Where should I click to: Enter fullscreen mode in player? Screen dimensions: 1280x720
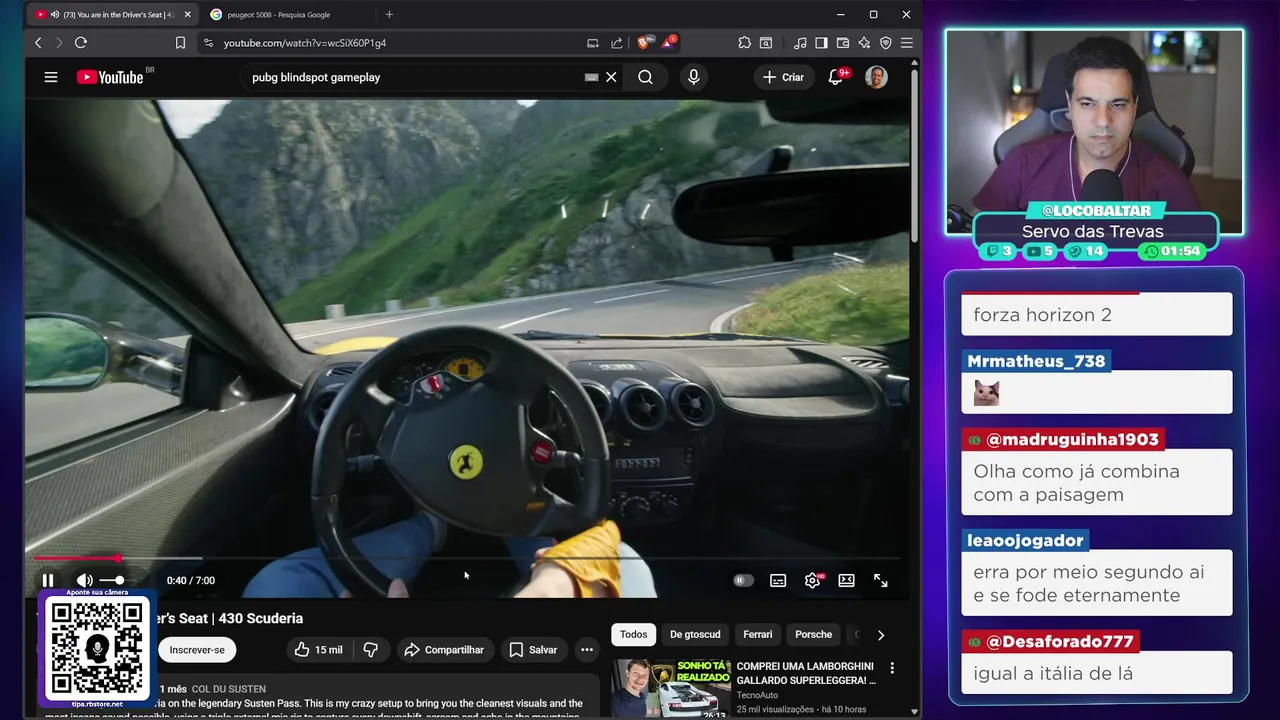[881, 580]
